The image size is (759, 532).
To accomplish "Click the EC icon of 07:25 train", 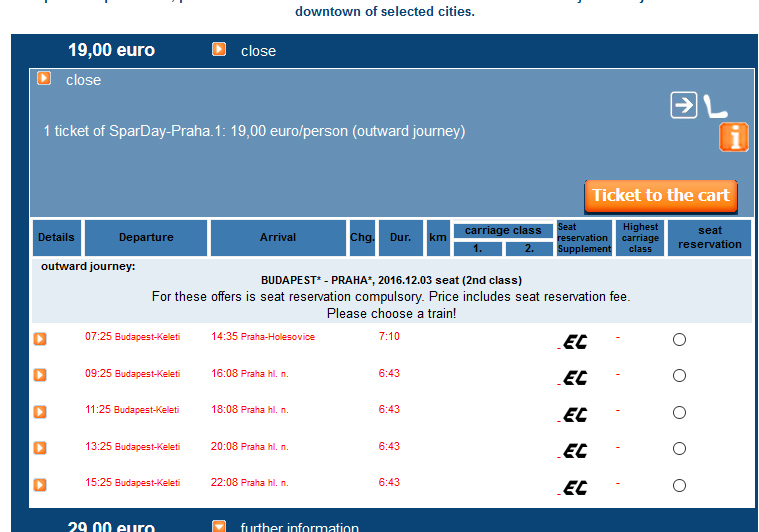I will 575,342.
